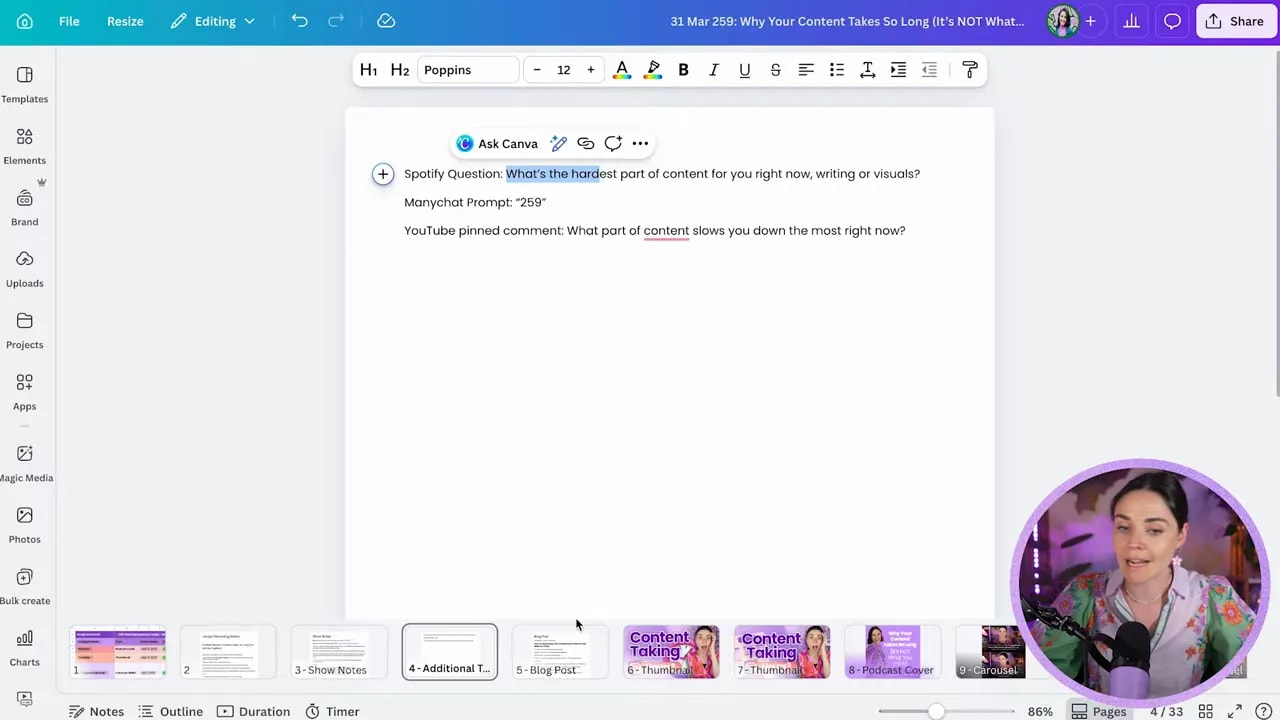
Task: Add a comment on selection
Action: click(x=613, y=144)
